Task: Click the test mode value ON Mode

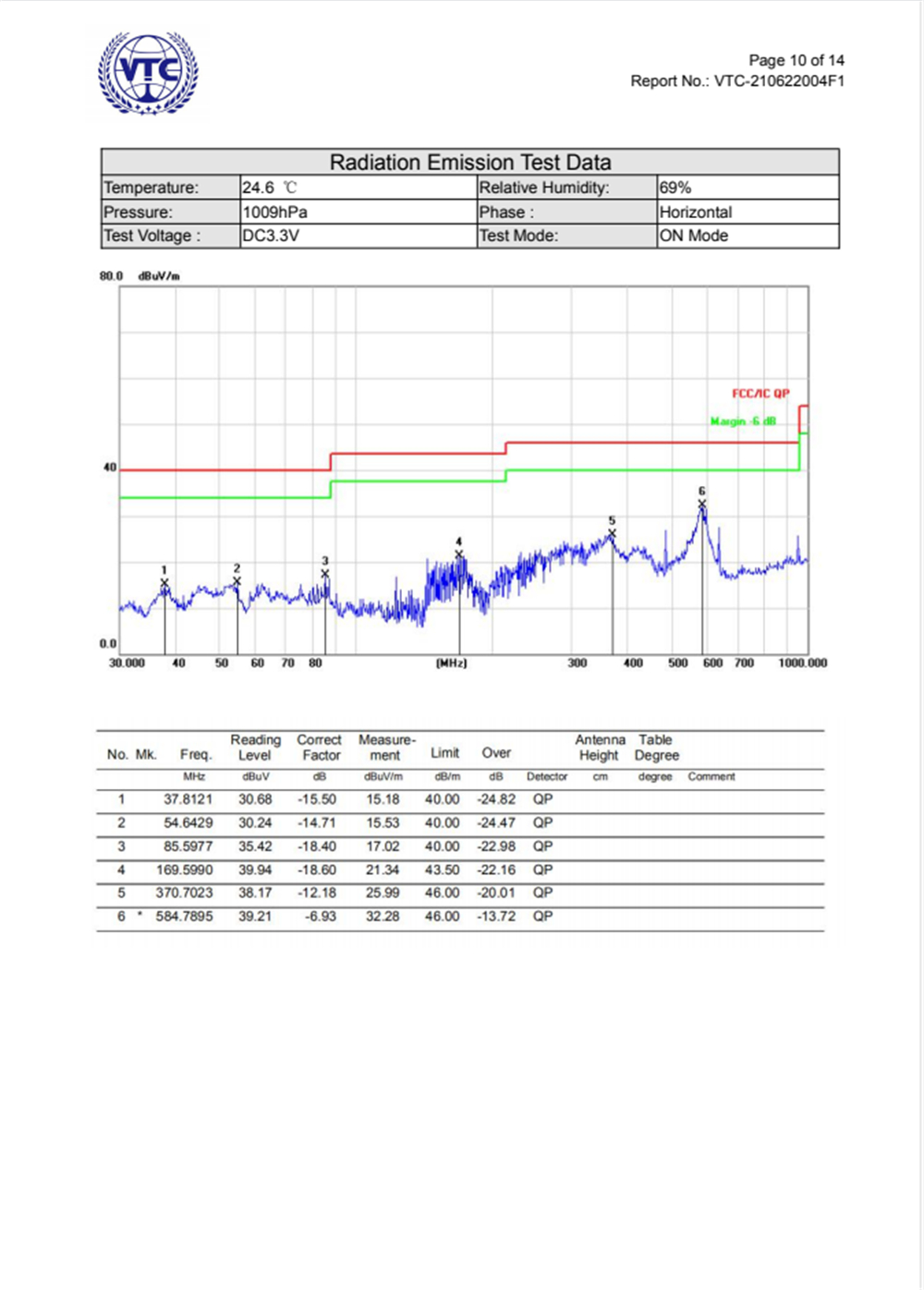Action: (x=694, y=236)
